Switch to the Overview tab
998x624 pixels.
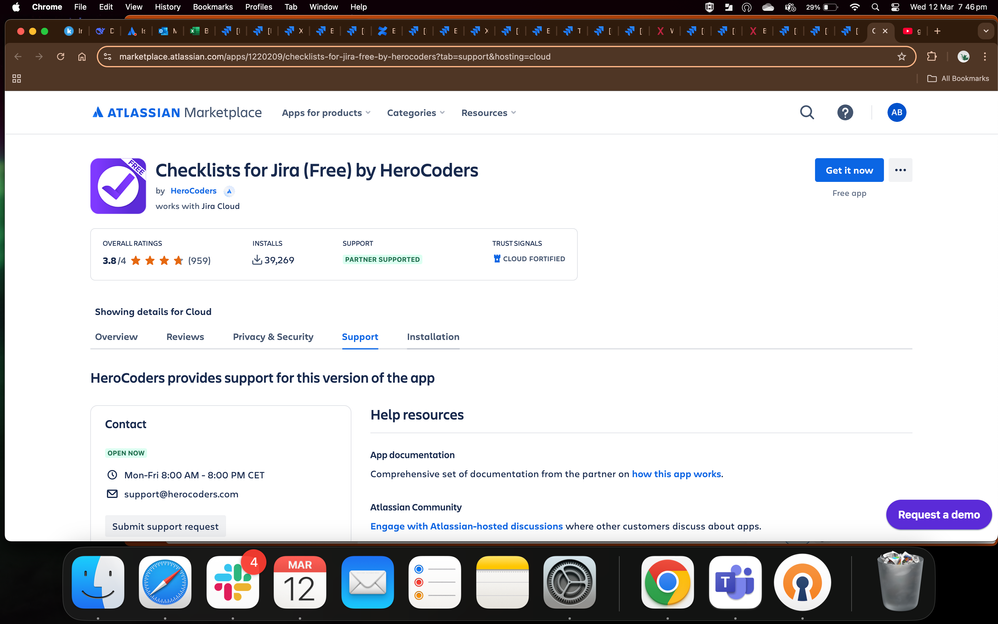116,337
